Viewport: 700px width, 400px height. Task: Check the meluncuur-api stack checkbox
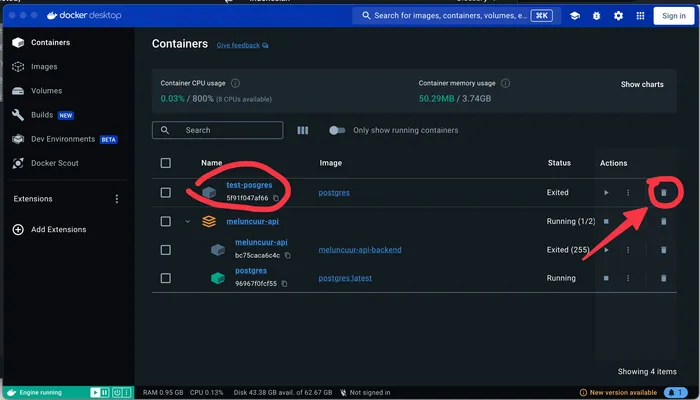(166, 221)
